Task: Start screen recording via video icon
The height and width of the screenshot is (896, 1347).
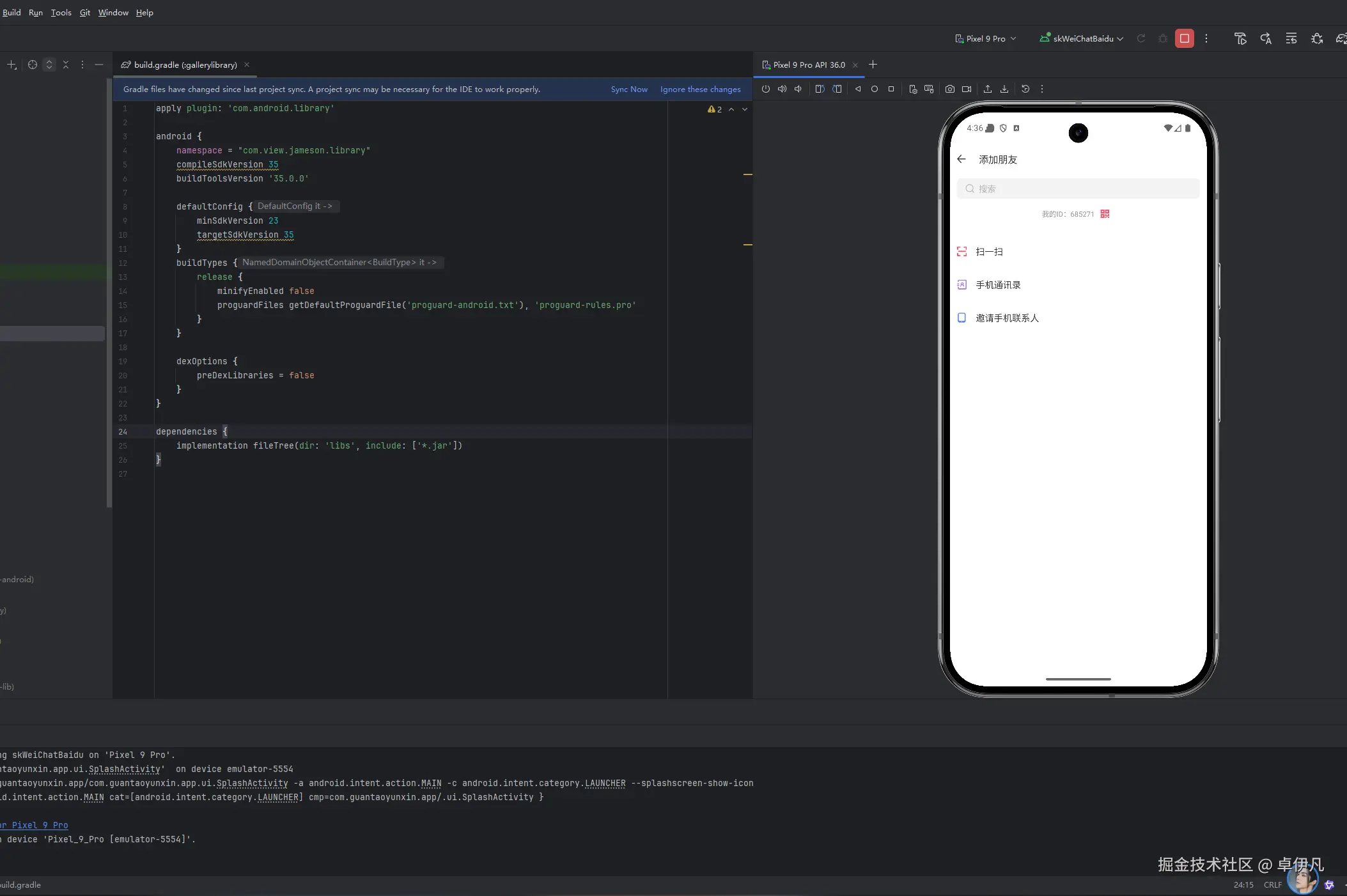Action: point(967,89)
